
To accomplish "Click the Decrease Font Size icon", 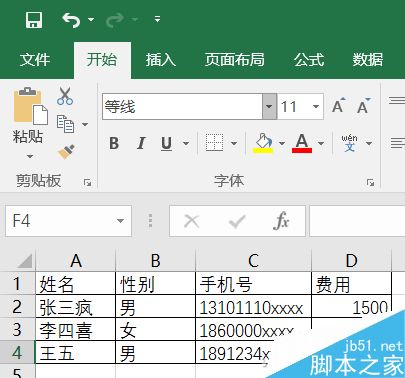I will point(364,106).
